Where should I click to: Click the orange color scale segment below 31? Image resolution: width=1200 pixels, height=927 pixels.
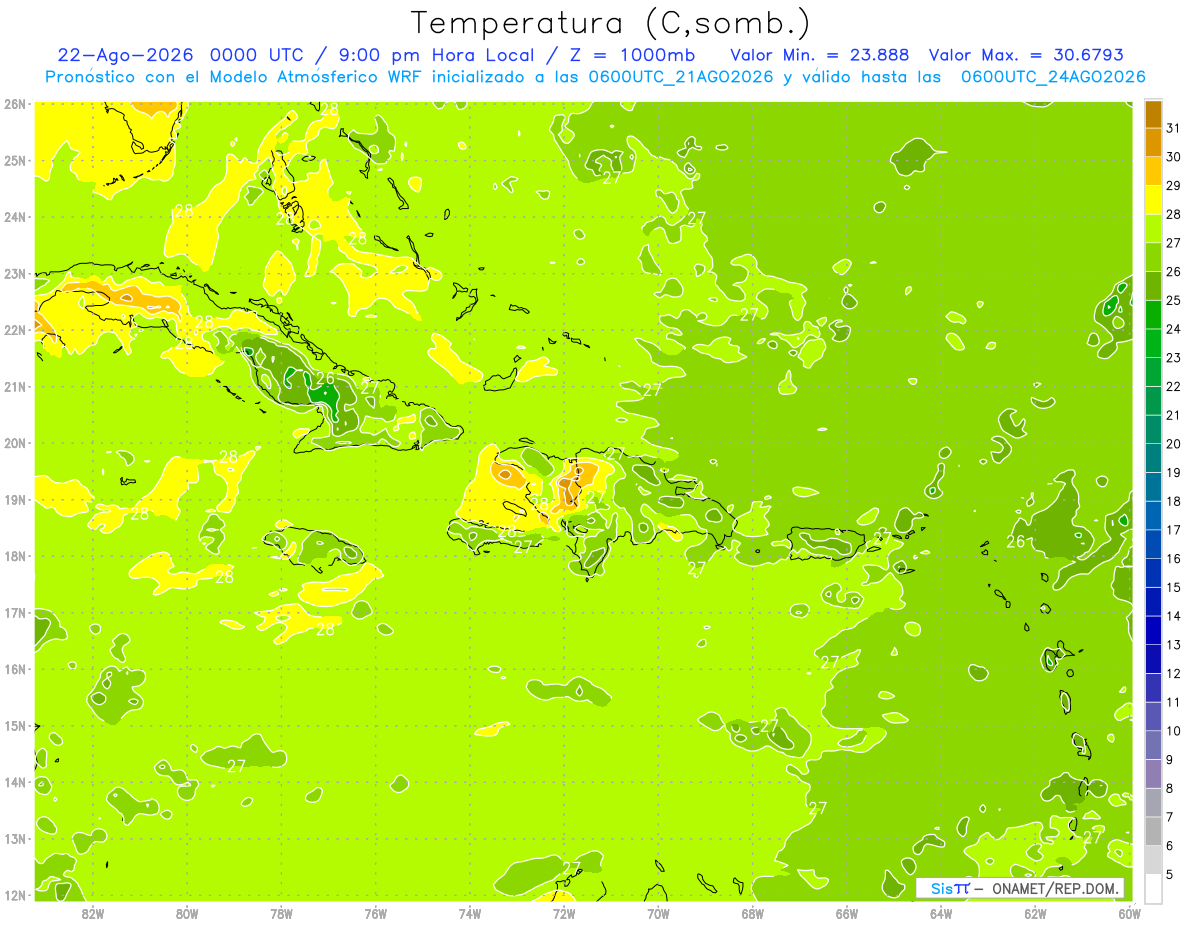1153,142
